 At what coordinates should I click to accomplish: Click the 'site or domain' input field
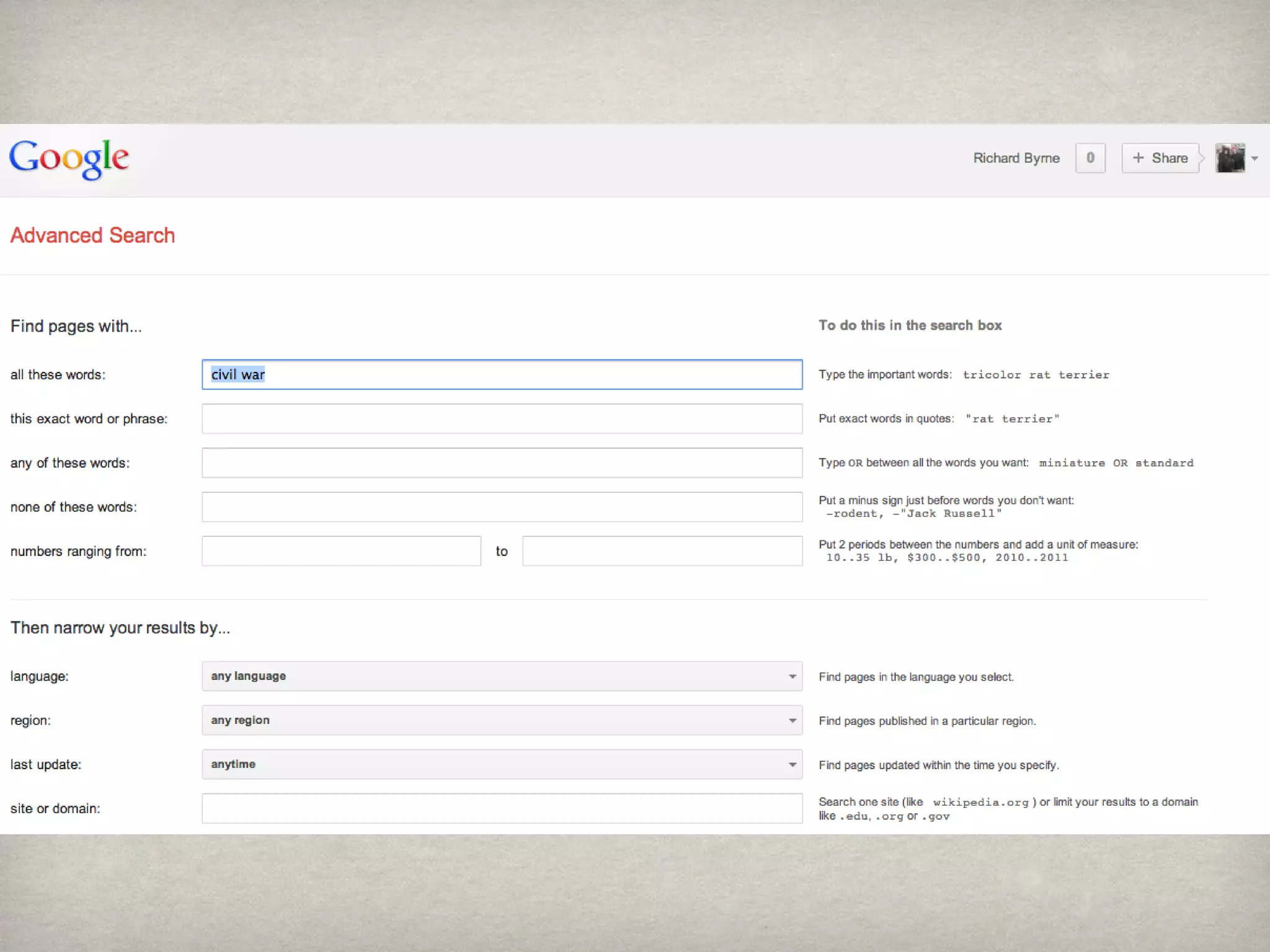point(502,808)
